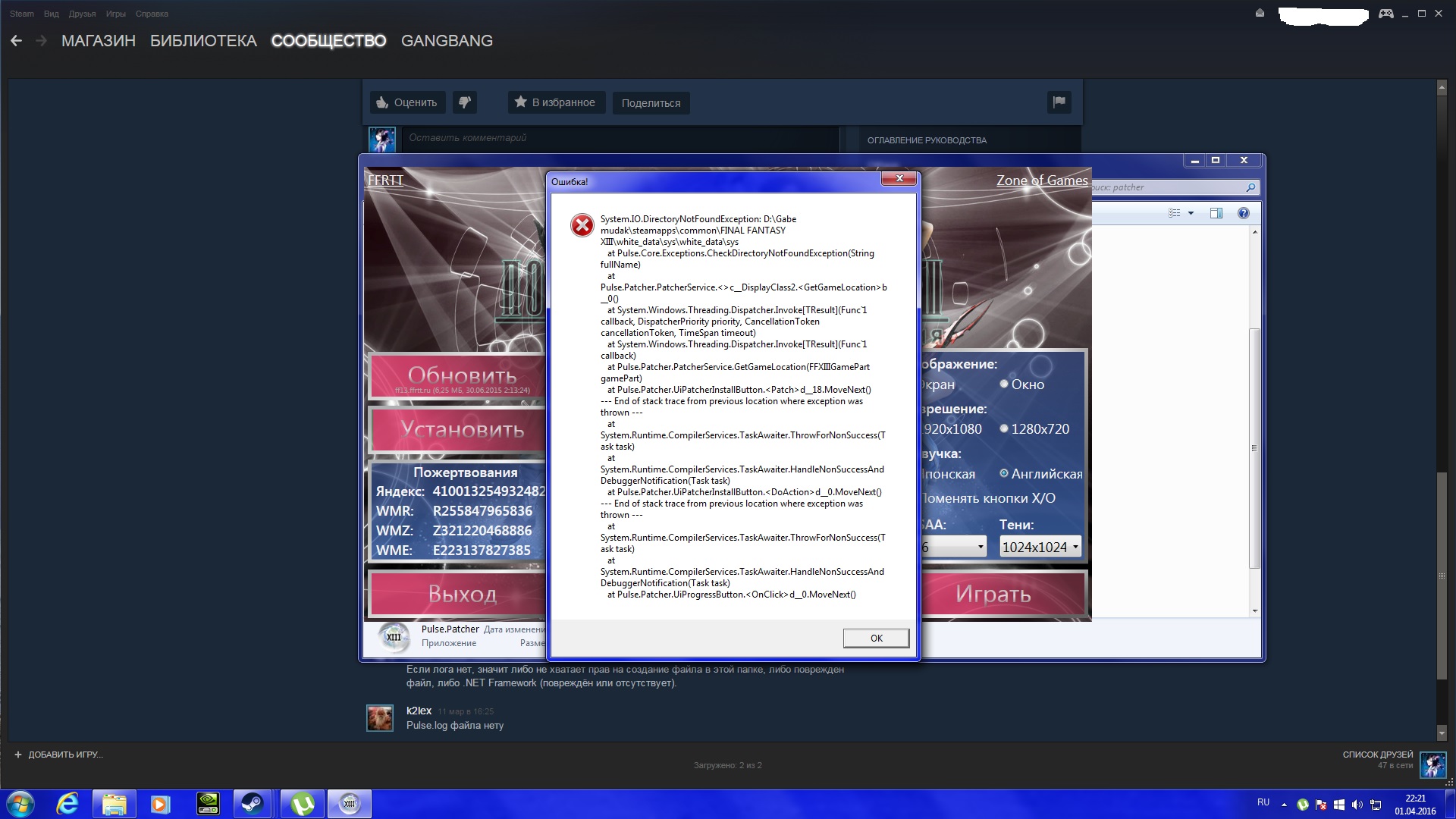Go forward with the Steam forward arrow
1456x819 pixels.
pos(42,41)
